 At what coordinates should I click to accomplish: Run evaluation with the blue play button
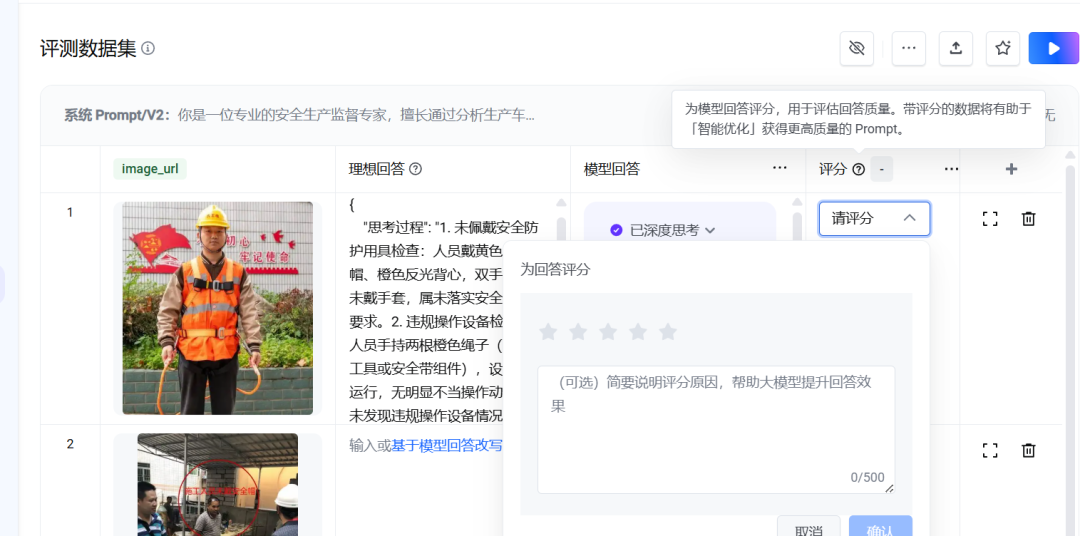(1053, 48)
